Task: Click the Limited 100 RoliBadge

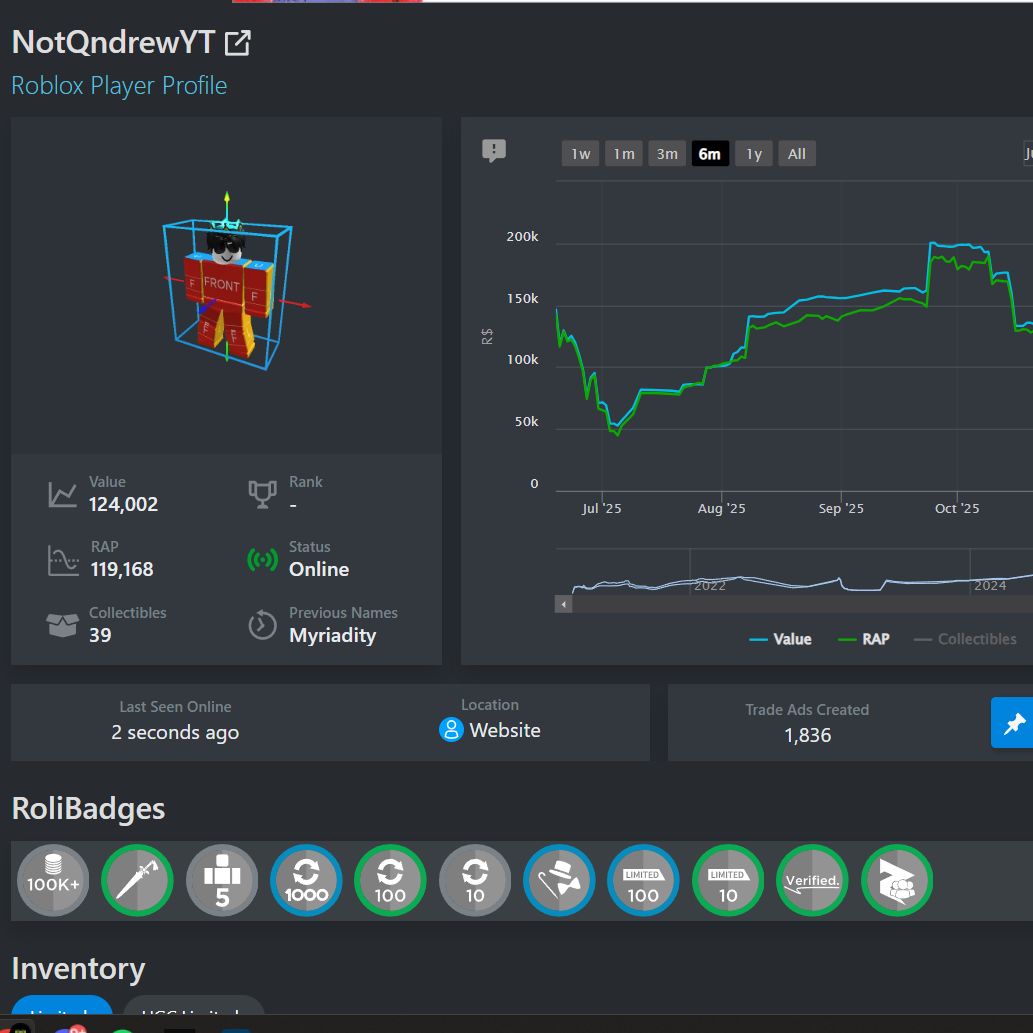Action: tap(643, 880)
